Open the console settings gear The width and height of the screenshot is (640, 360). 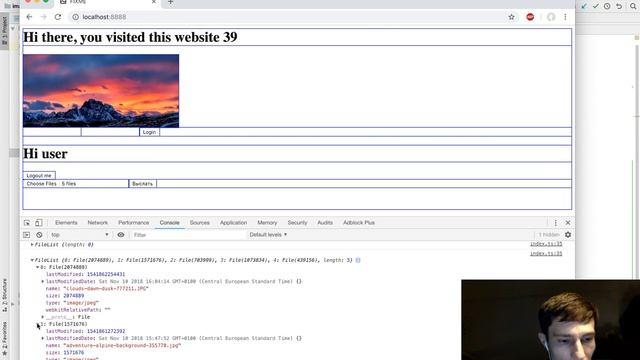[x=568, y=235]
